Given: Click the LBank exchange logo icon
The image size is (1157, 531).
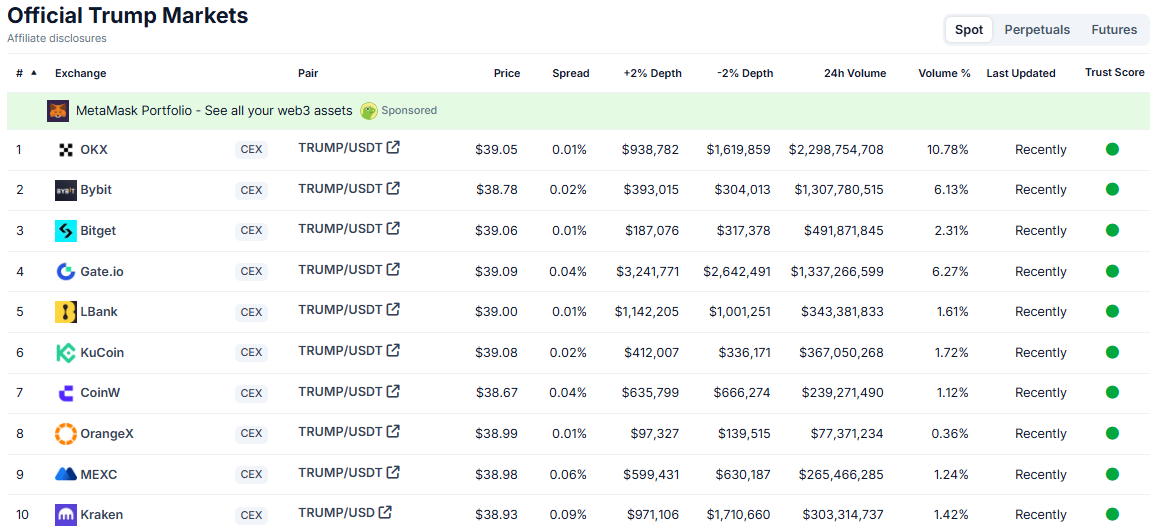Looking at the screenshot, I should click(66, 312).
